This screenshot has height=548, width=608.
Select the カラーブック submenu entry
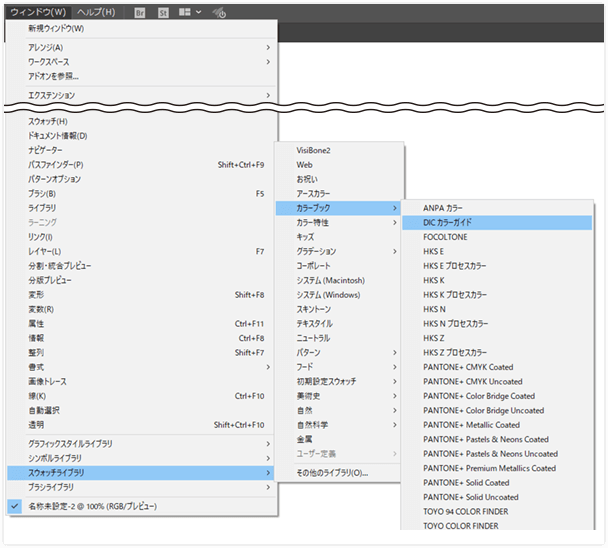pyautogui.click(x=338, y=208)
